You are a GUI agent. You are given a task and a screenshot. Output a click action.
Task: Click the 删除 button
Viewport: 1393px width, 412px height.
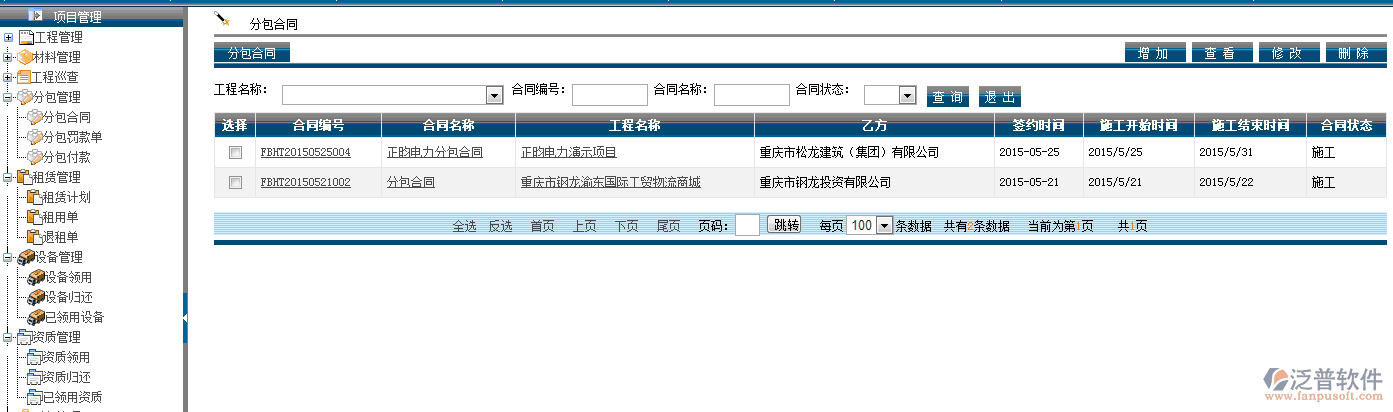coord(1355,53)
